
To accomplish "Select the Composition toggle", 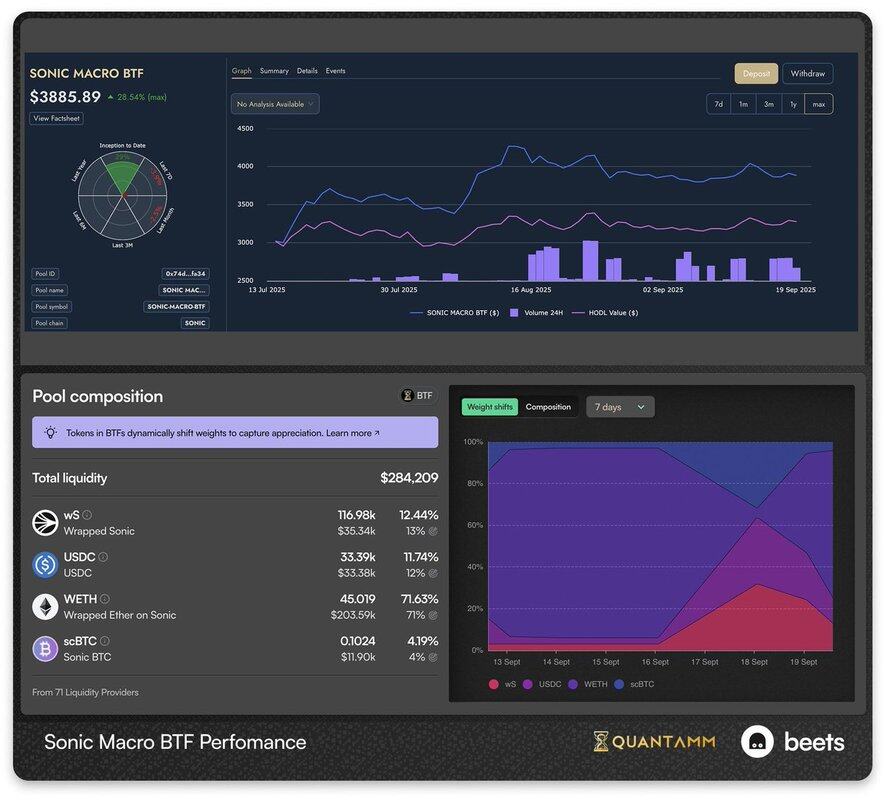I will point(548,407).
